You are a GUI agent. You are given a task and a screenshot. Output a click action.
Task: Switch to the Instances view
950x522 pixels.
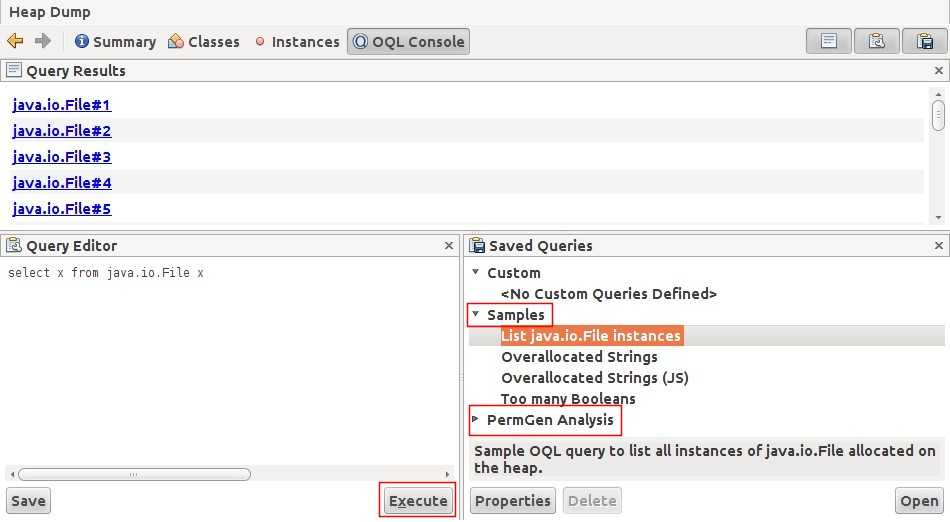point(297,42)
